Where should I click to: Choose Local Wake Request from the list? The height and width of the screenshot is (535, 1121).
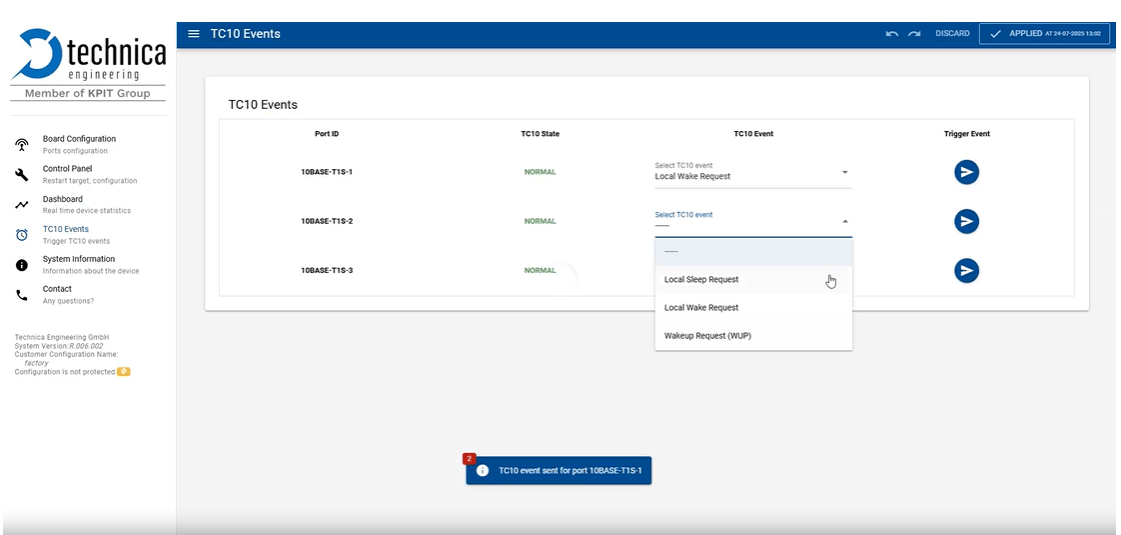tap(701, 308)
